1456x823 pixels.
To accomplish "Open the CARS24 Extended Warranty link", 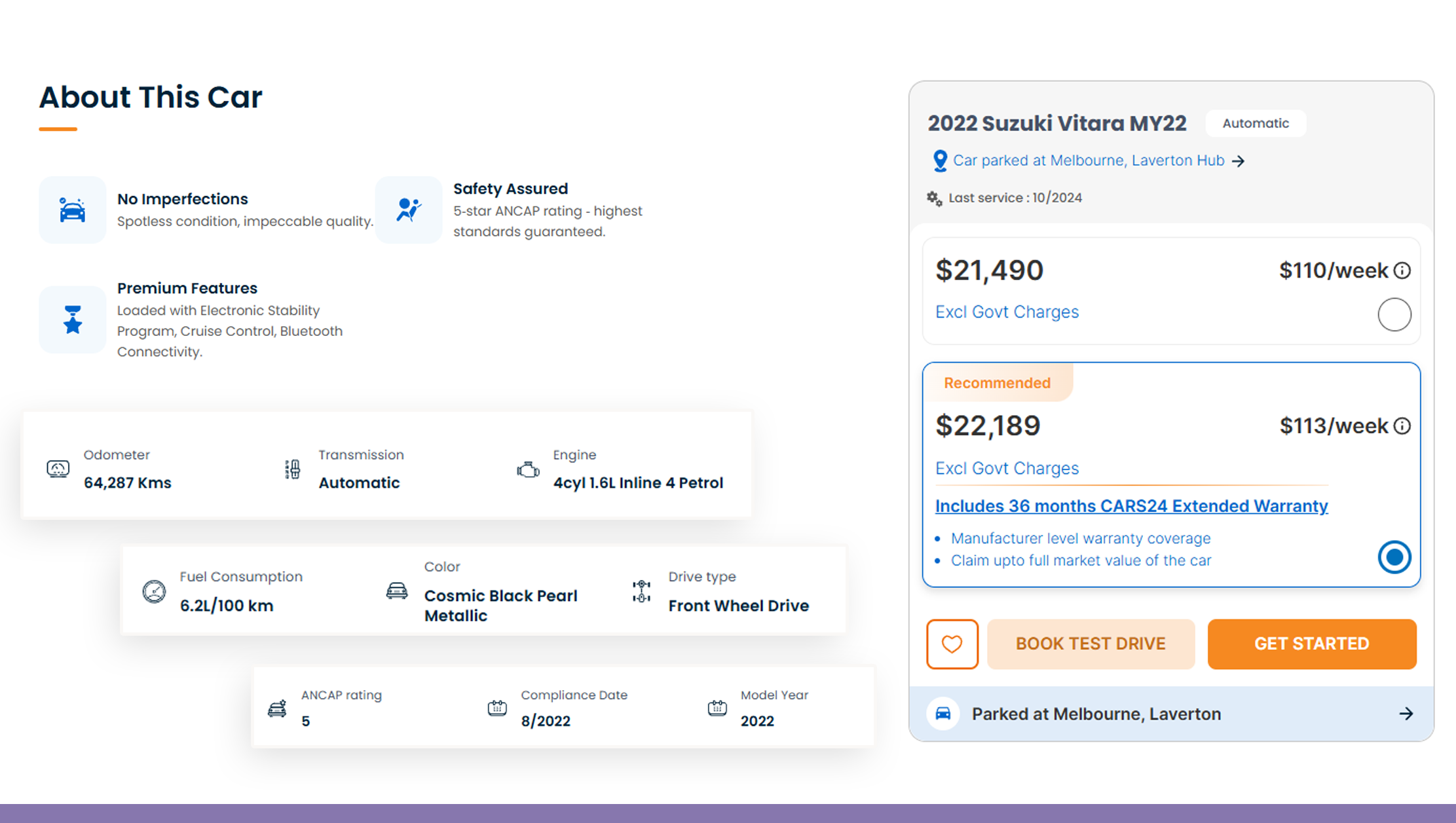I will 1131,505.
